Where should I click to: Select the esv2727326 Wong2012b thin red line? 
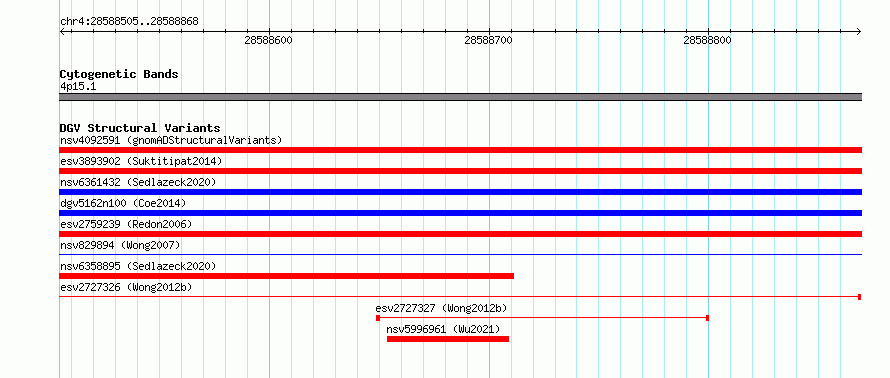pyautogui.click(x=460, y=296)
